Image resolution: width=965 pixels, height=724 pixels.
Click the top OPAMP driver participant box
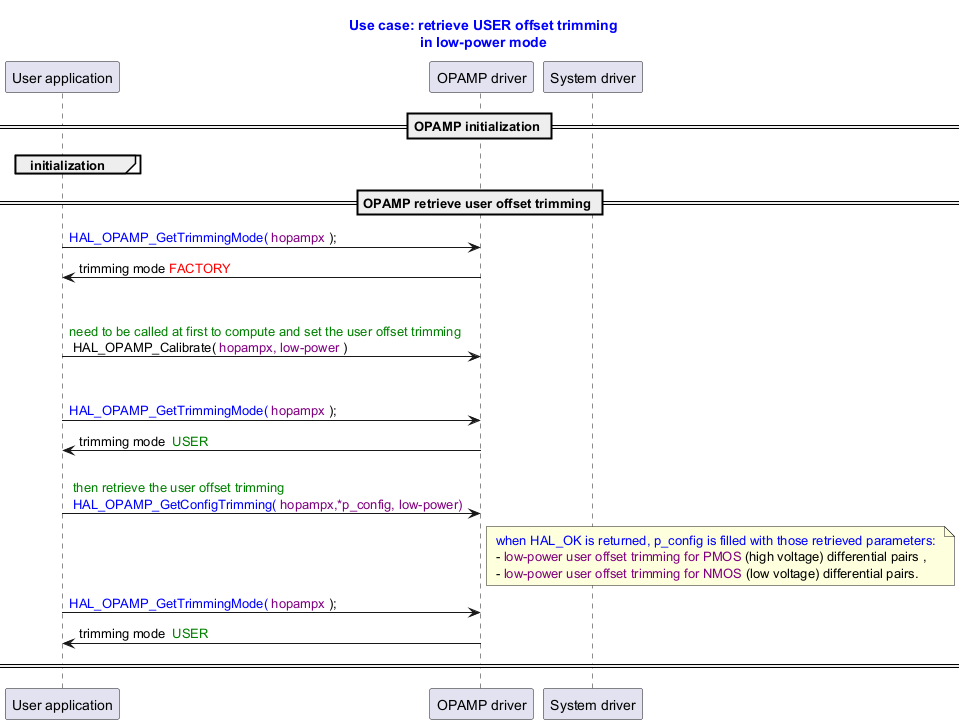[x=479, y=78]
